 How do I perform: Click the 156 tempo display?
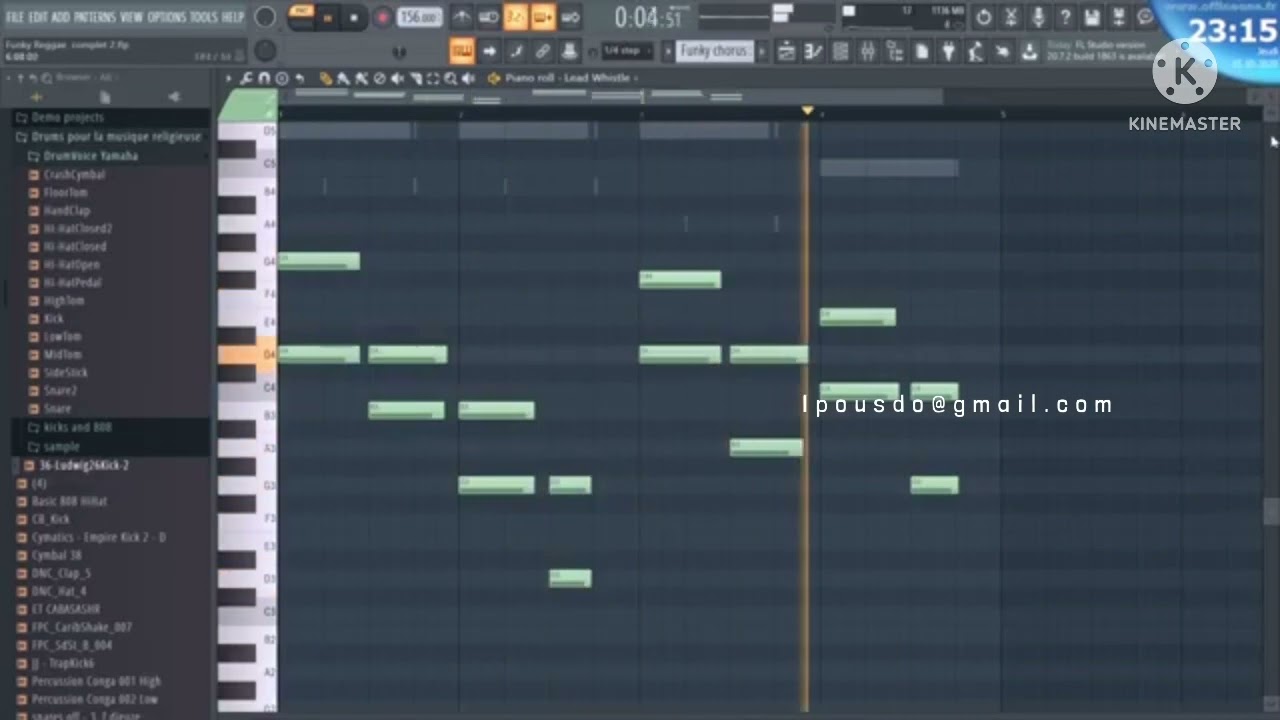[x=420, y=17]
